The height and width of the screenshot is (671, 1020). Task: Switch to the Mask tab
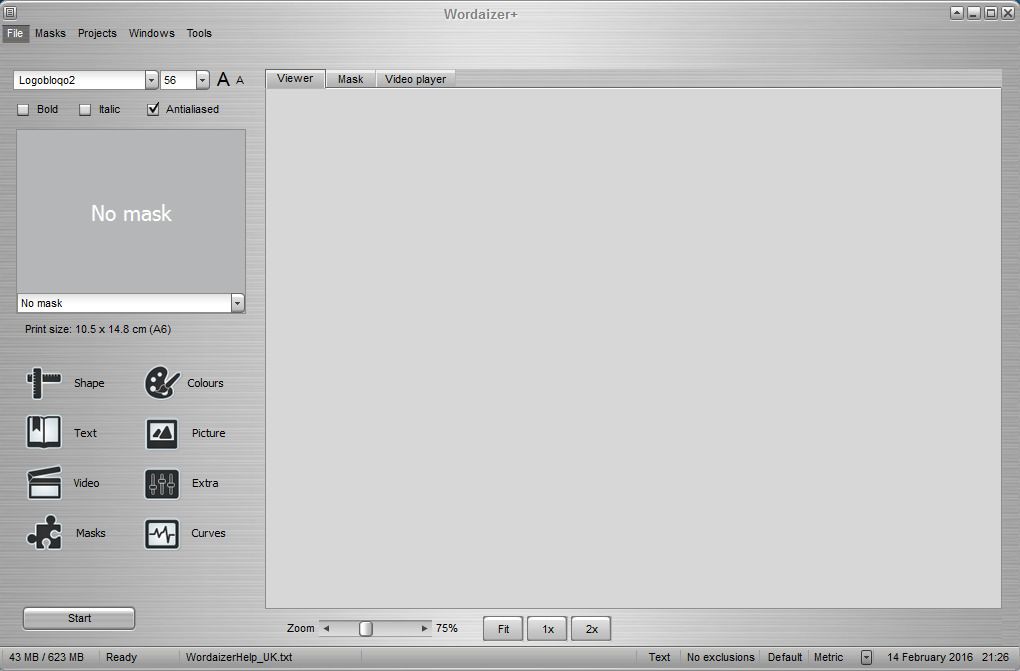click(x=350, y=78)
